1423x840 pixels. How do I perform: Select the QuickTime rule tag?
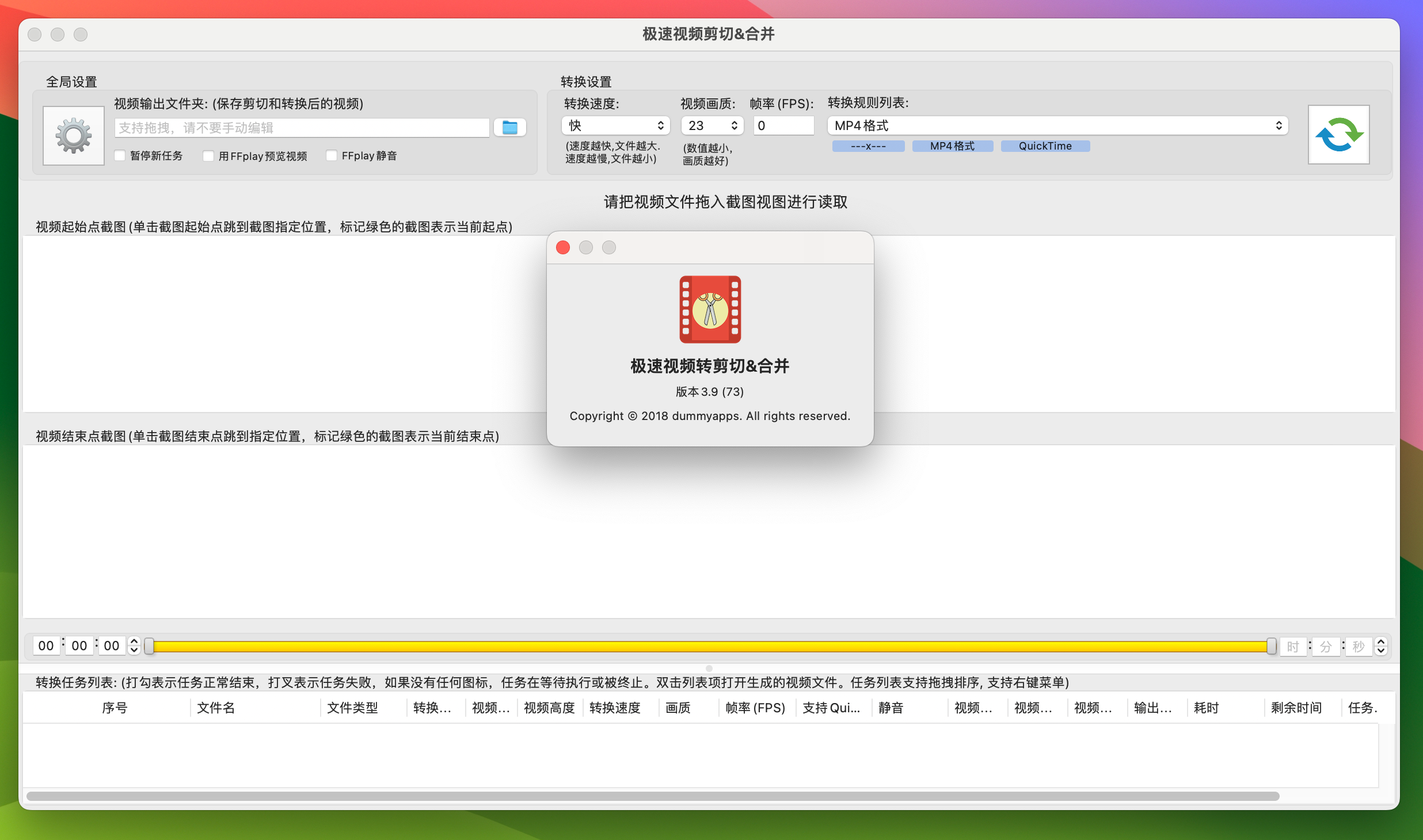[1045, 146]
